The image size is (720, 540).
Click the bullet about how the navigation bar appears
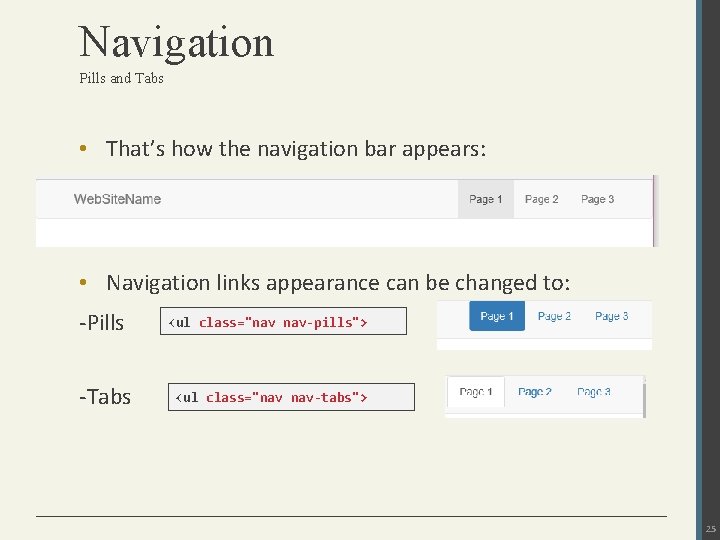[296, 149]
